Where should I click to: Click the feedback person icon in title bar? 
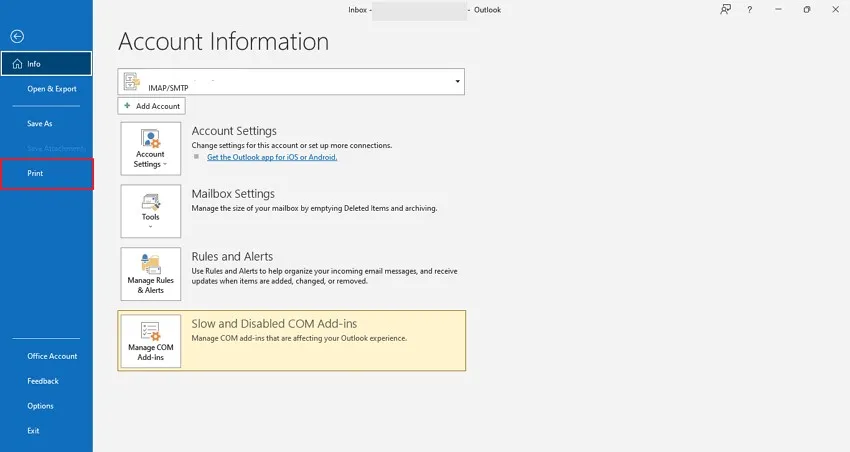coord(725,10)
